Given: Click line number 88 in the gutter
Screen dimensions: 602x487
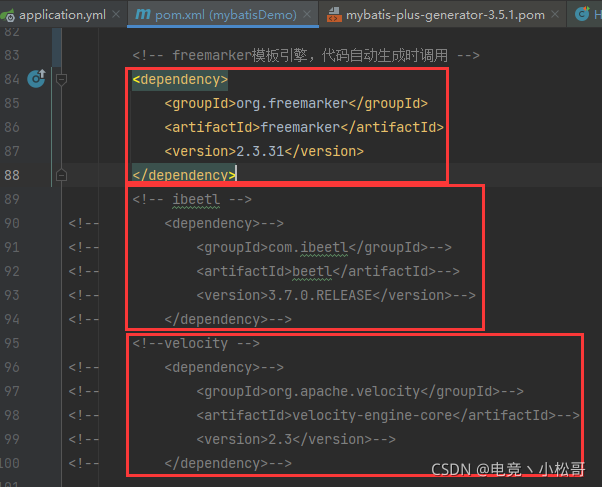Looking at the screenshot, I should coord(12,175).
